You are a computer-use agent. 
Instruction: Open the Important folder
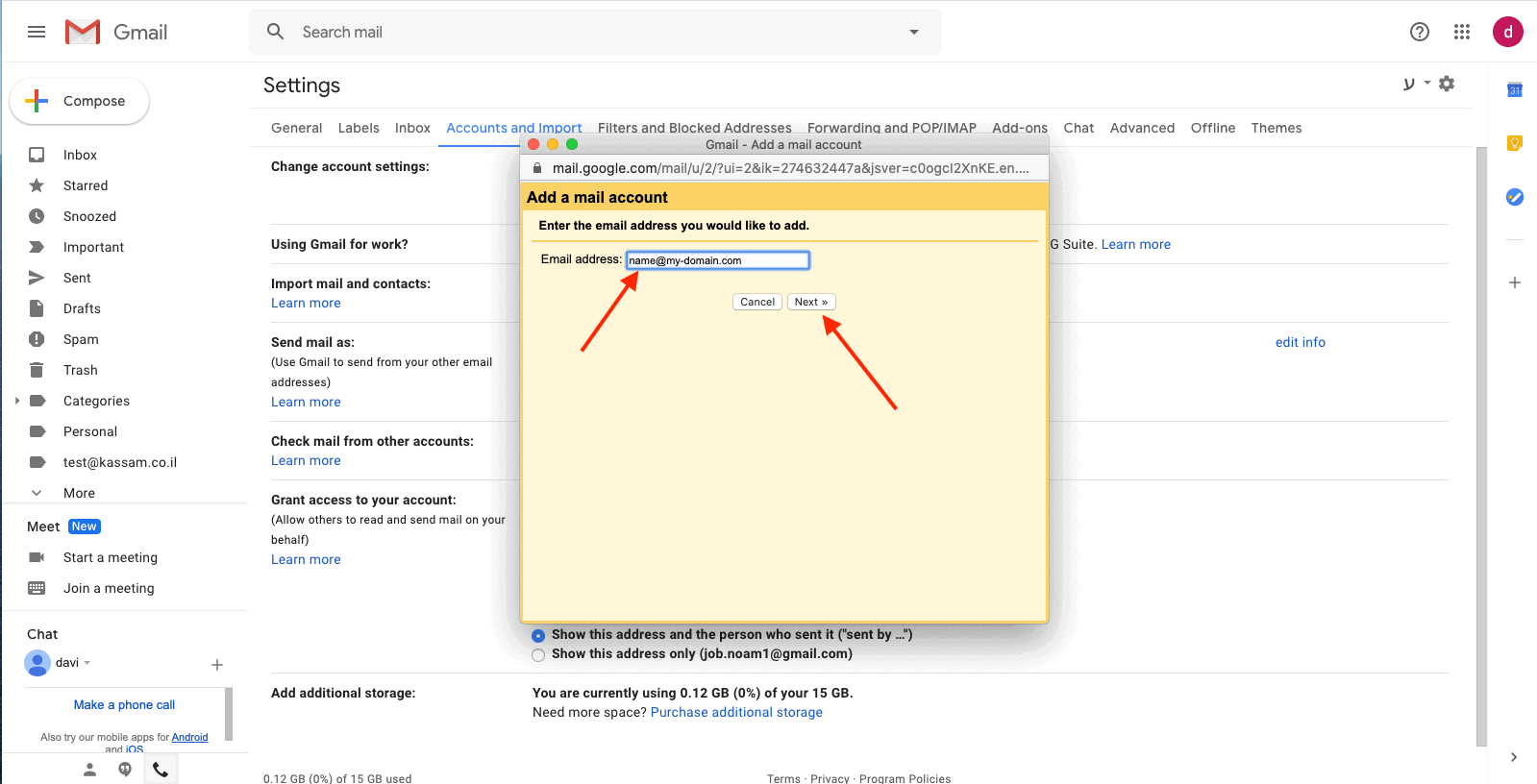coord(93,247)
